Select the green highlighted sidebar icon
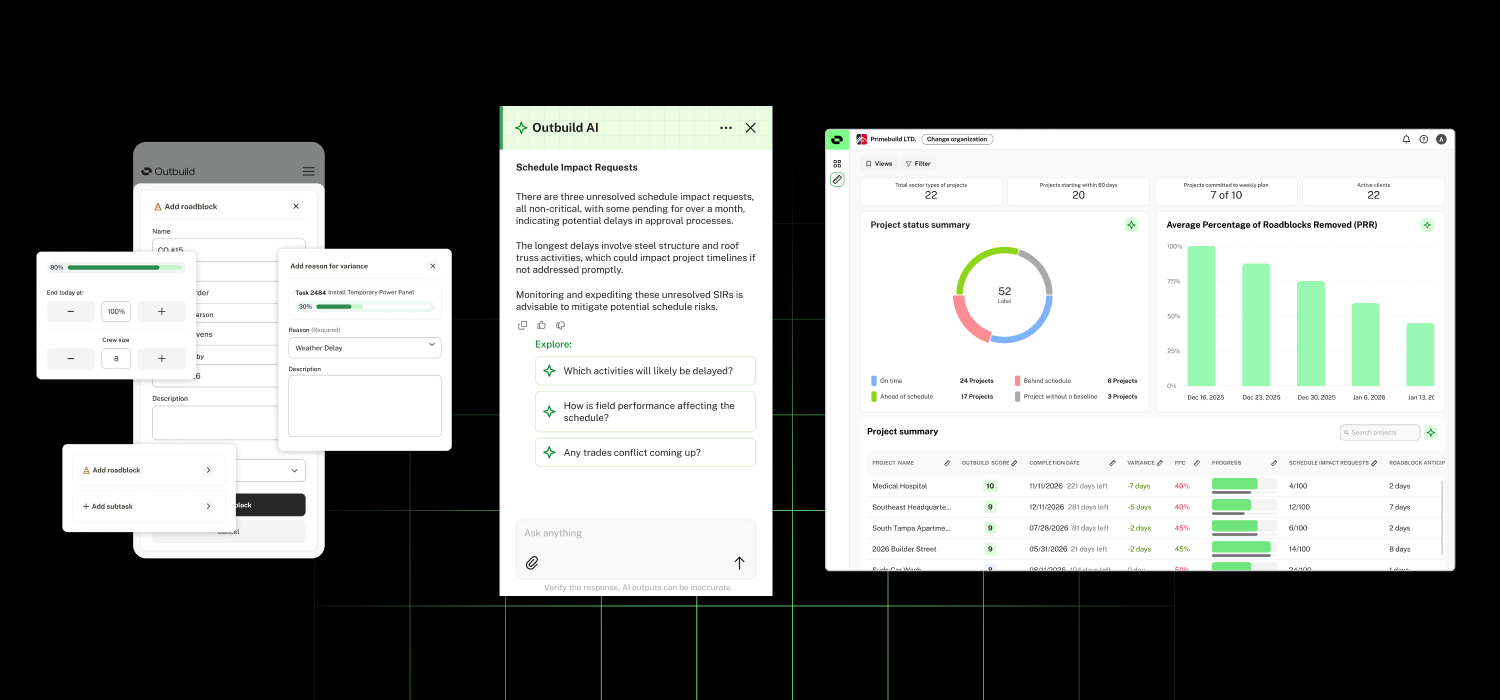 [x=837, y=180]
